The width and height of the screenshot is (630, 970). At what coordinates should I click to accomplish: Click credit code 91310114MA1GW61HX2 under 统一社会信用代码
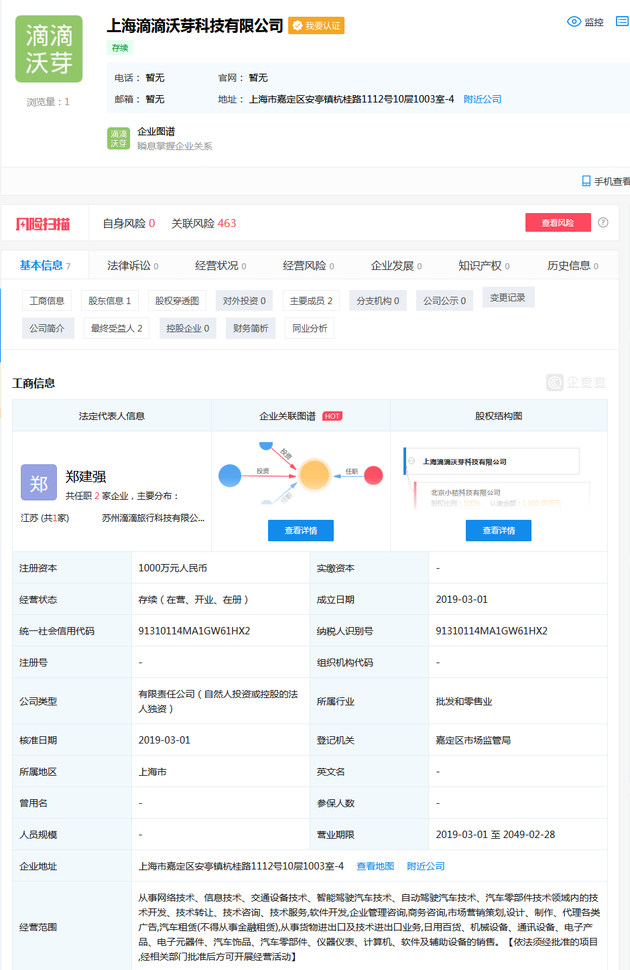tap(194, 631)
